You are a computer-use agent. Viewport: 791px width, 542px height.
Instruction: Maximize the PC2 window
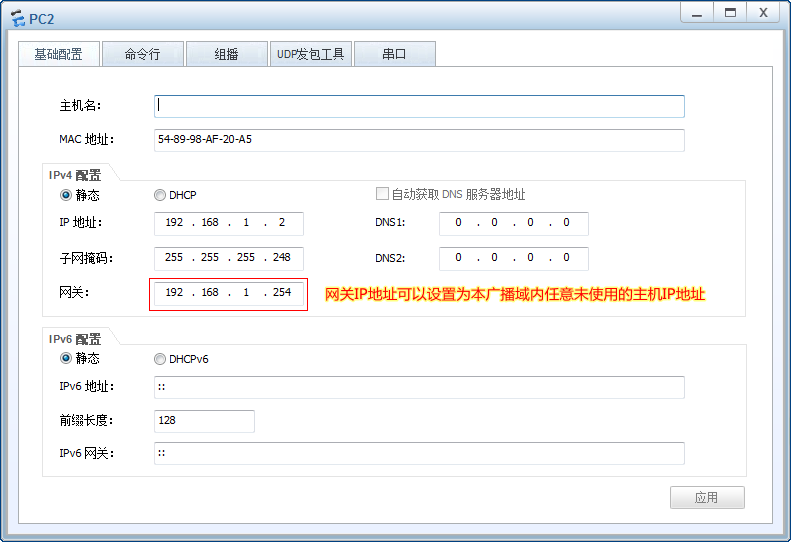click(x=730, y=13)
